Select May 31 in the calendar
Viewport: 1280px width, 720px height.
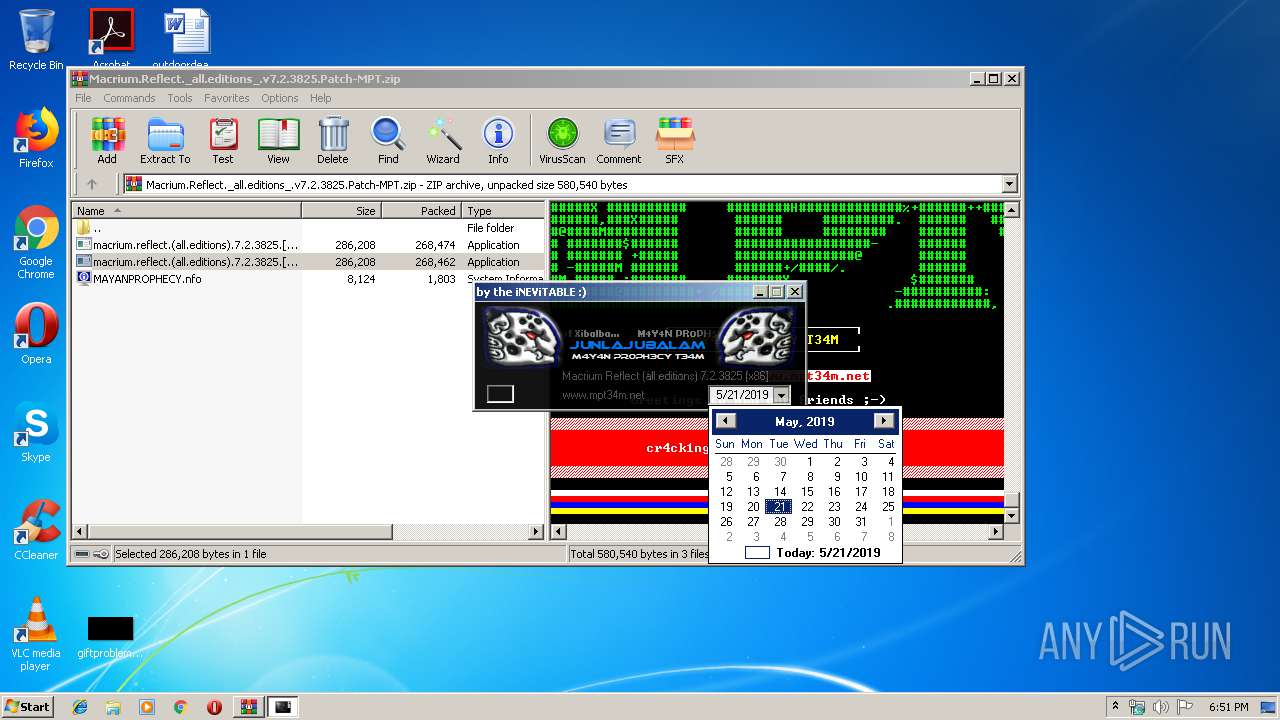[861, 522]
